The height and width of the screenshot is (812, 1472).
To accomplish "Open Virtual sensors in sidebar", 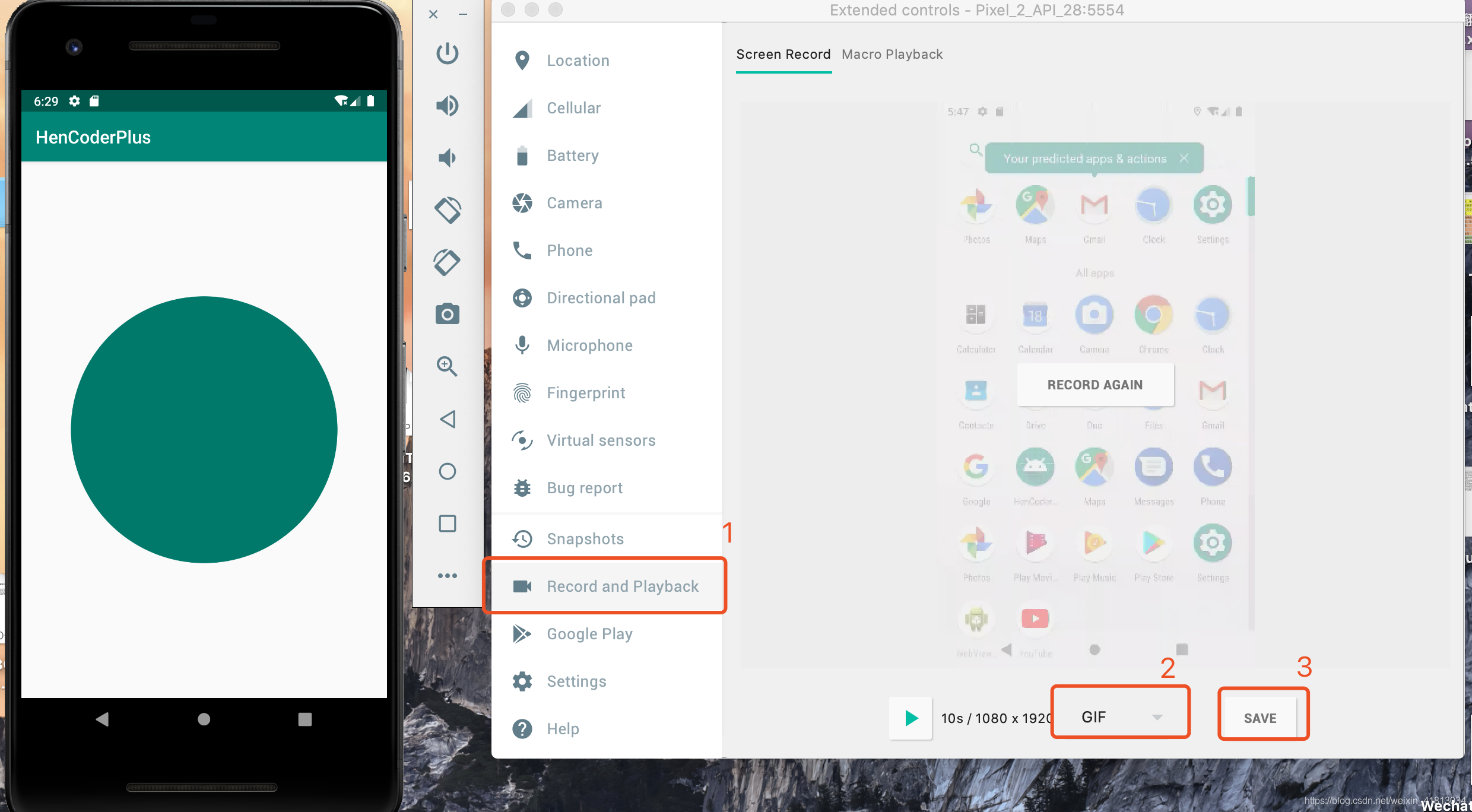I will pos(601,440).
